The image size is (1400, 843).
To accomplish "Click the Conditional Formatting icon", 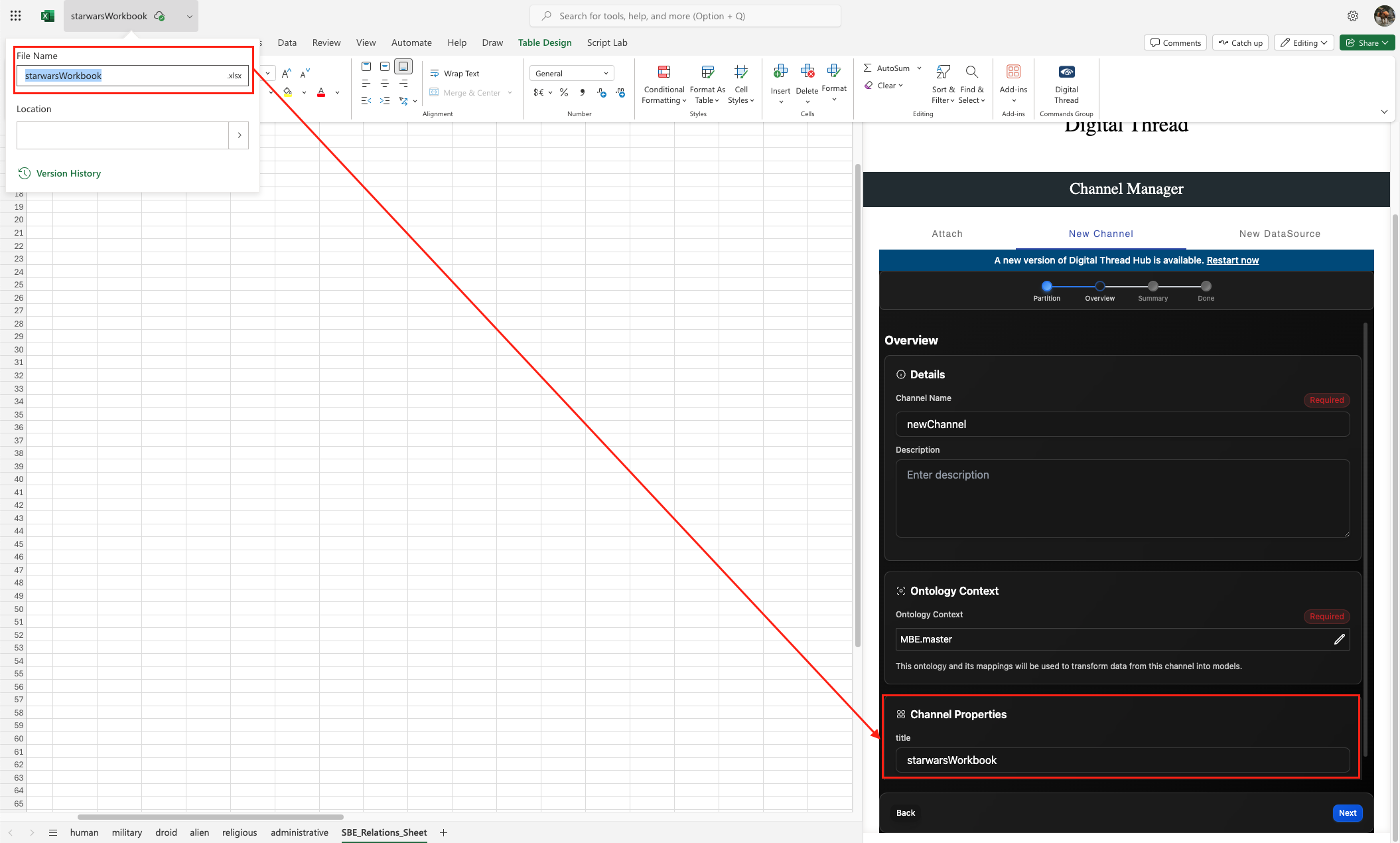I will point(664,72).
